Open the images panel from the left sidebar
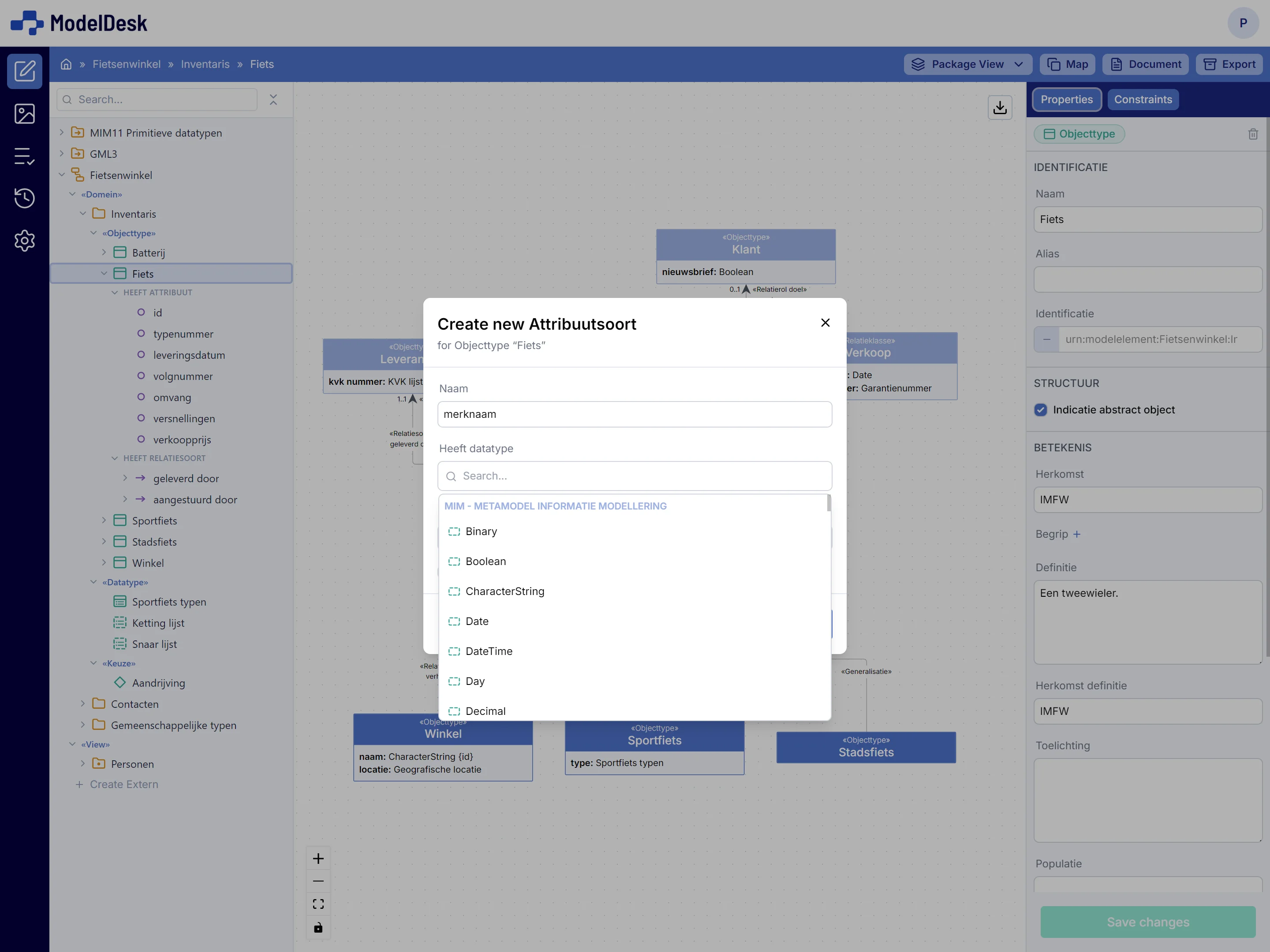 (x=25, y=114)
